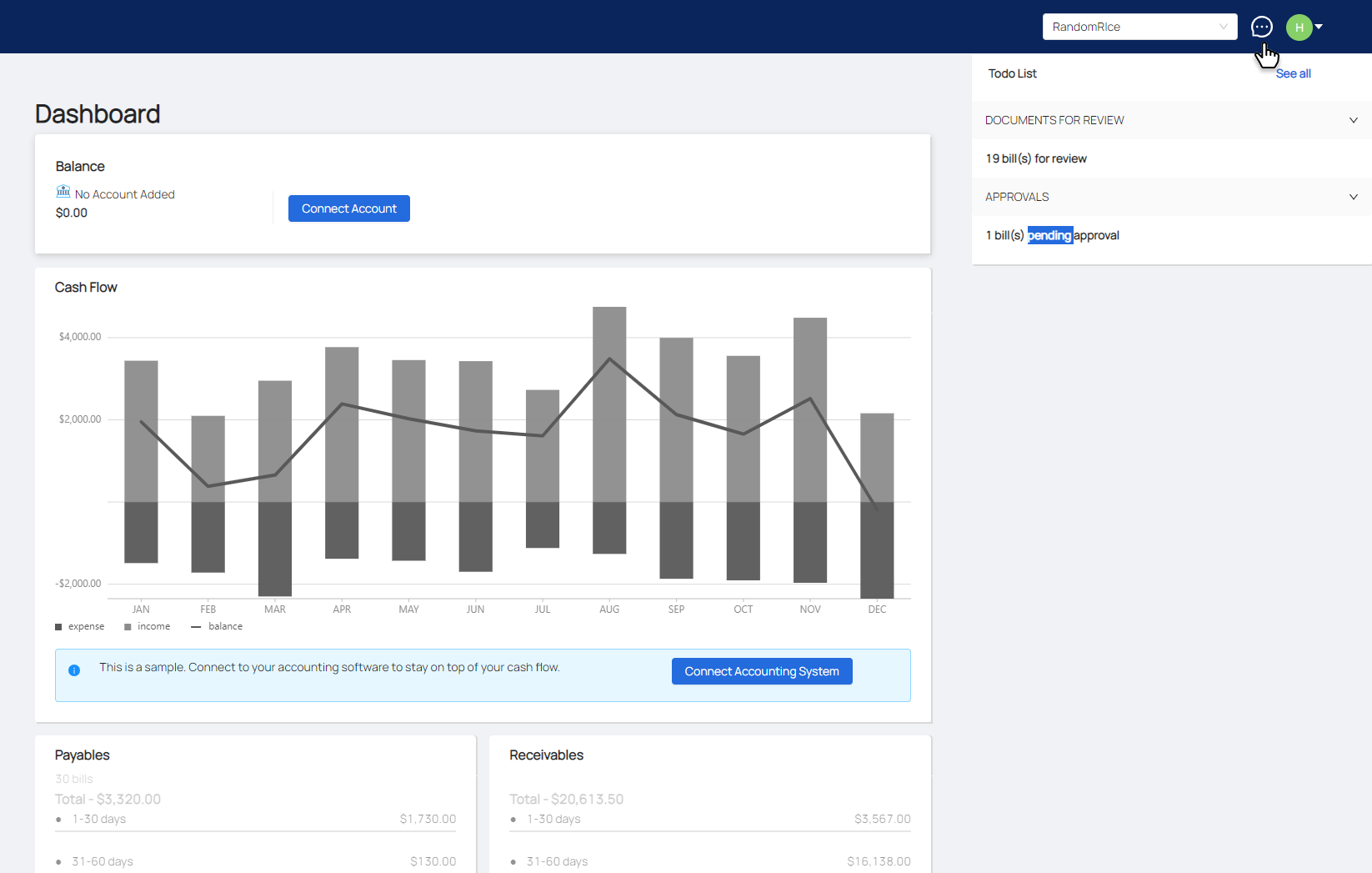Click the blue info icon in sample notice

[x=74, y=670]
